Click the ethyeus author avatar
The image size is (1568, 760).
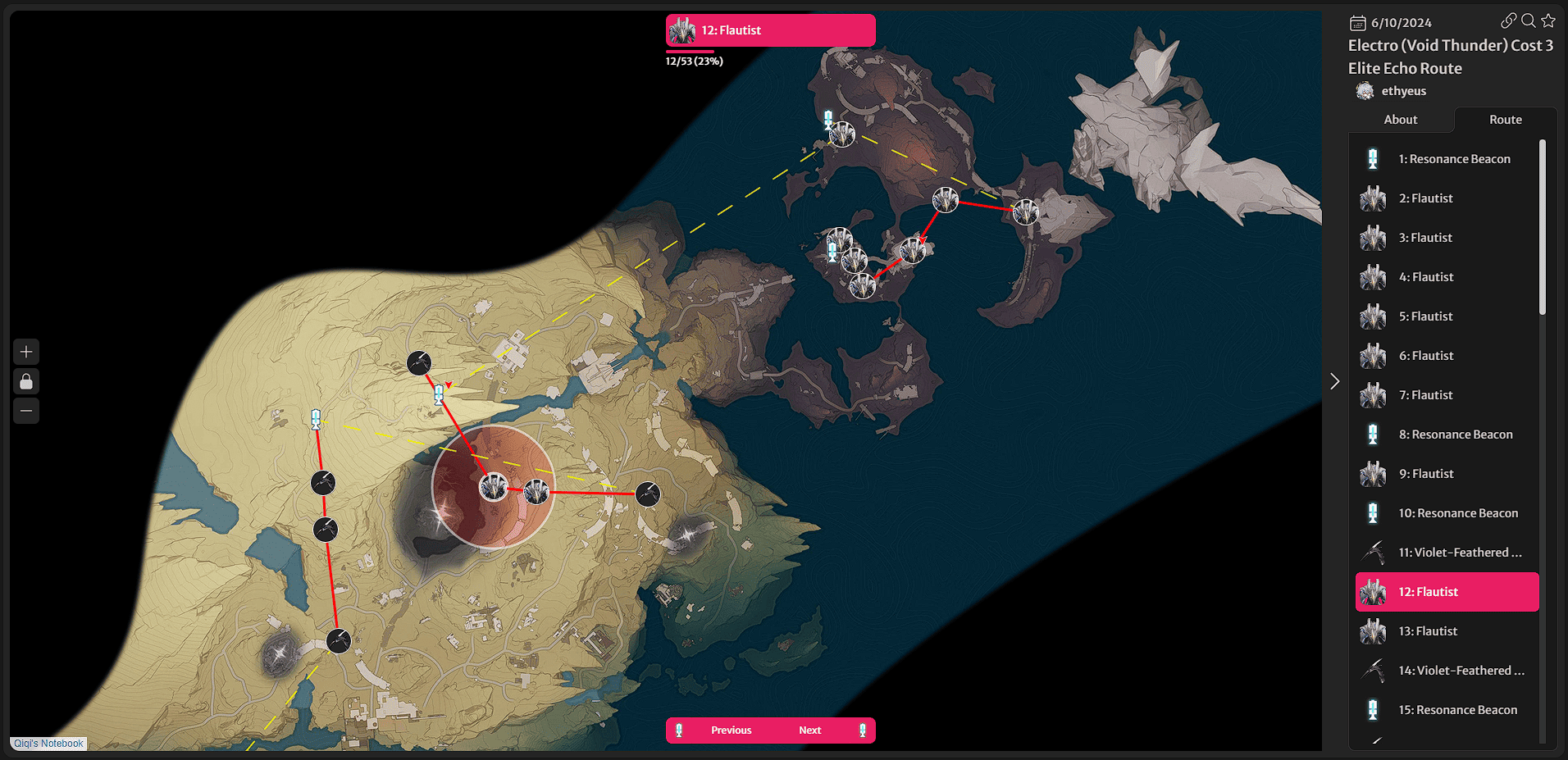[x=1365, y=91]
